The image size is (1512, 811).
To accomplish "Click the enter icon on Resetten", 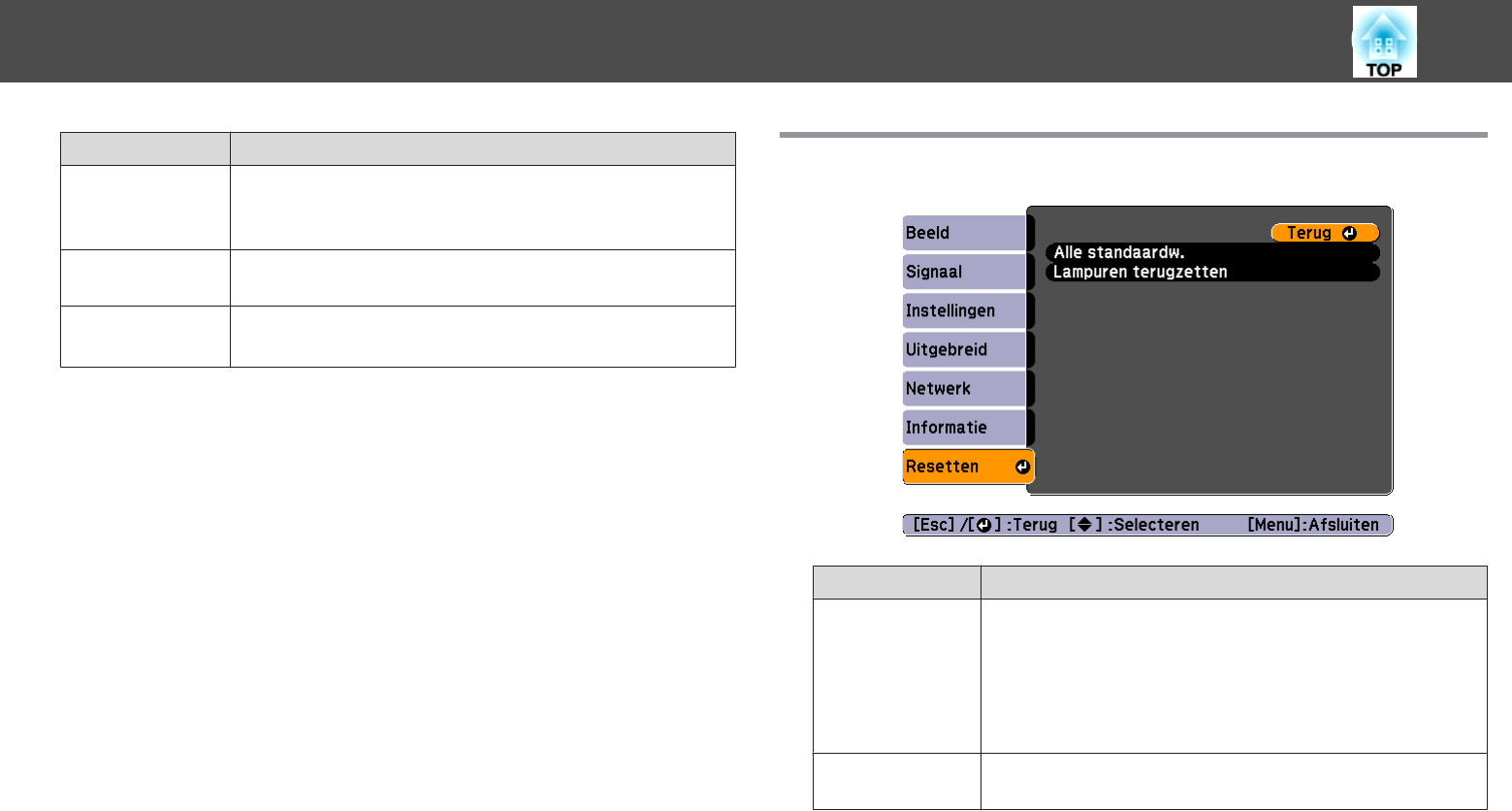I will tap(1021, 467).
